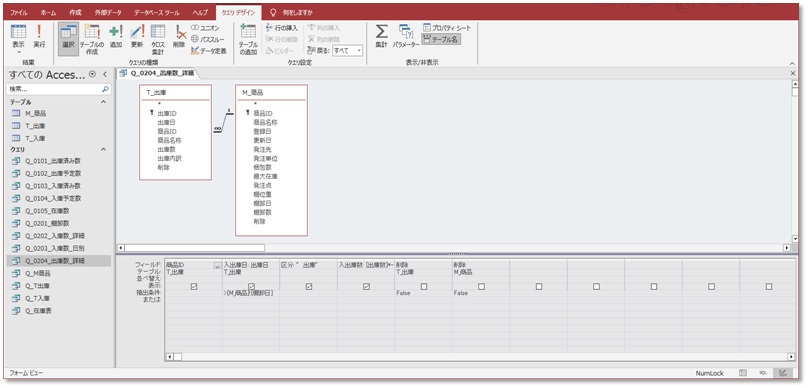Collapse the navigation pane with the shutter bar arrow
The height and width of the screenshot is (388, 808).
pos(105,75)
